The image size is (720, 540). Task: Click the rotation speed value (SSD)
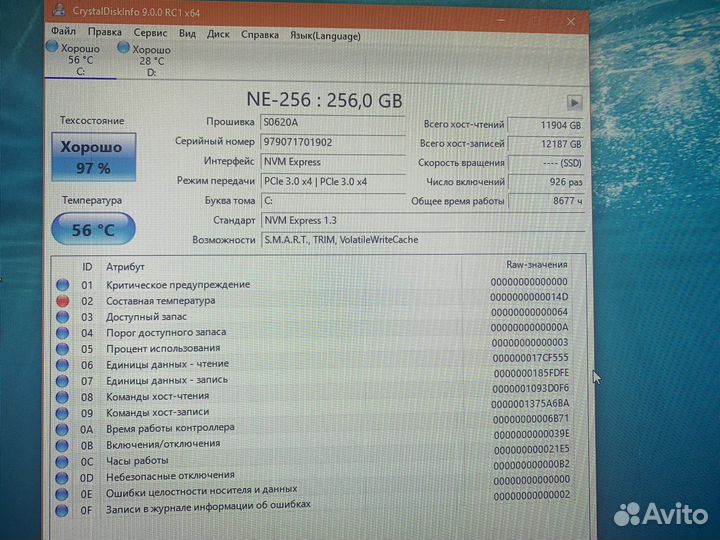click(x=546, y=163)
